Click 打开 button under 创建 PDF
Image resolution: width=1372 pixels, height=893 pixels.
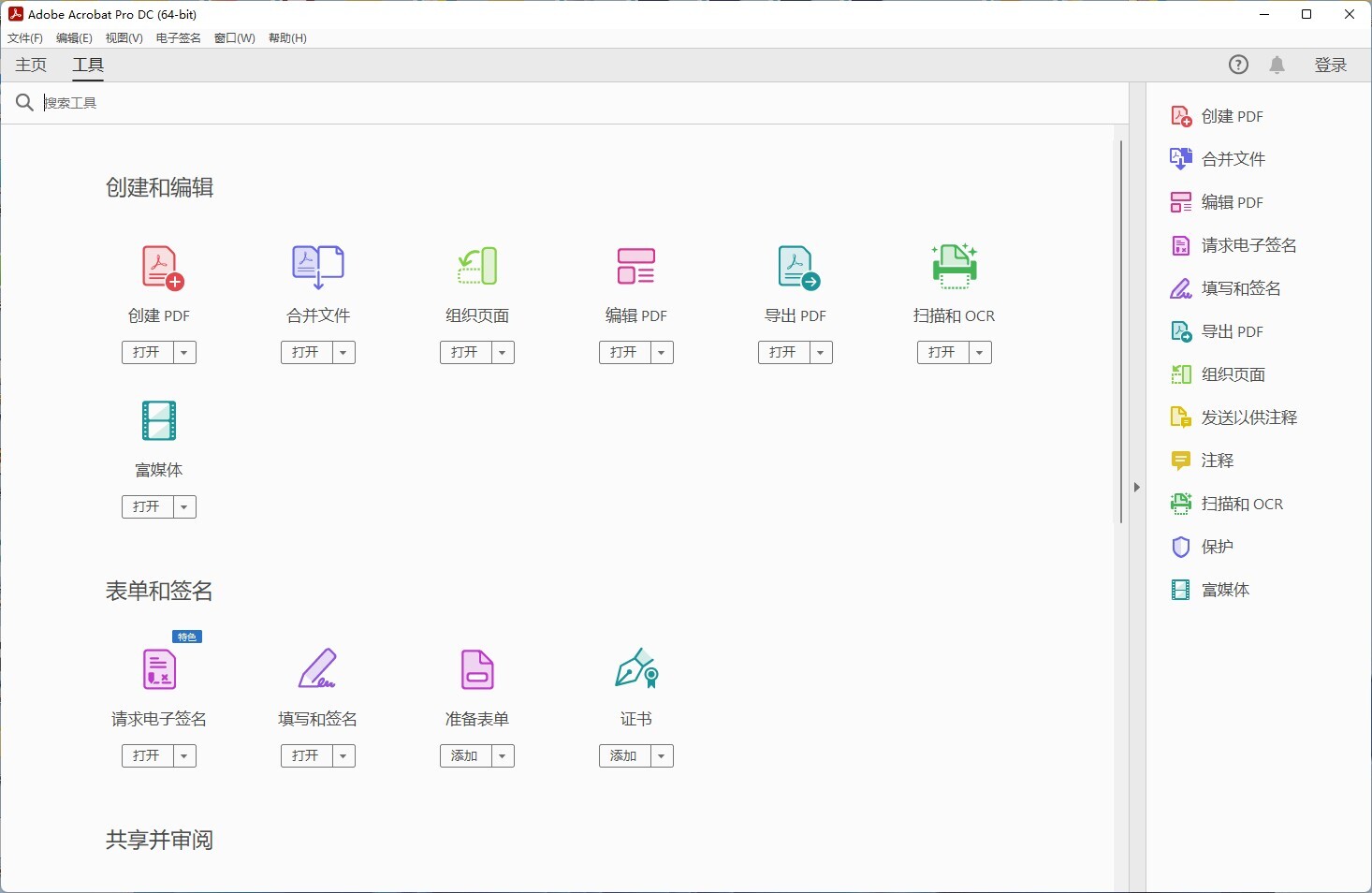148,353
